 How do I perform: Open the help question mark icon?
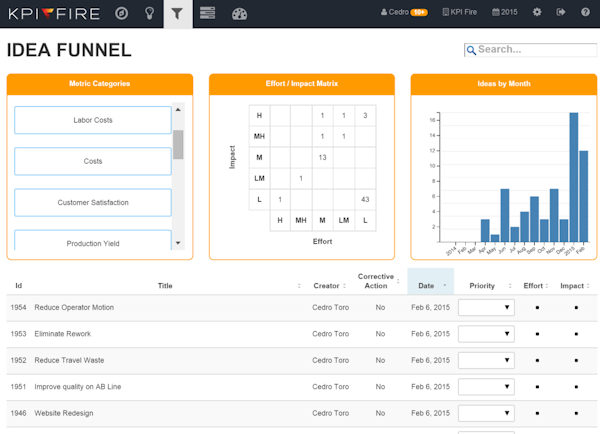(x=585, y=13)
